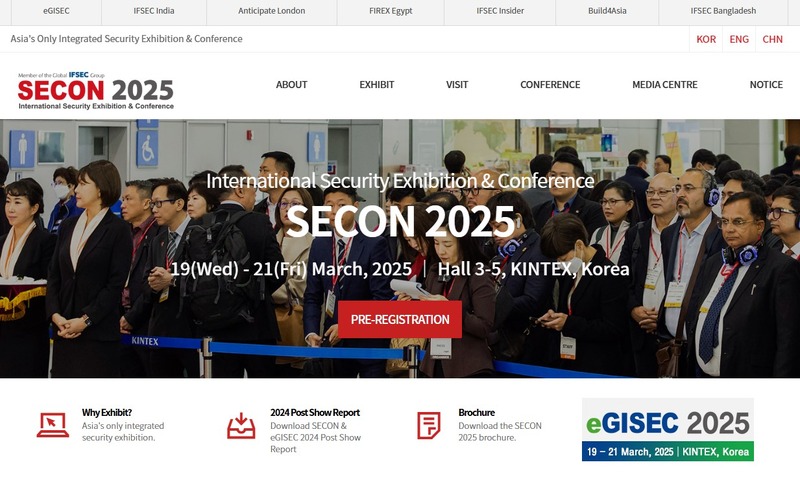Switch language to CHN

(x=772, y=39)
